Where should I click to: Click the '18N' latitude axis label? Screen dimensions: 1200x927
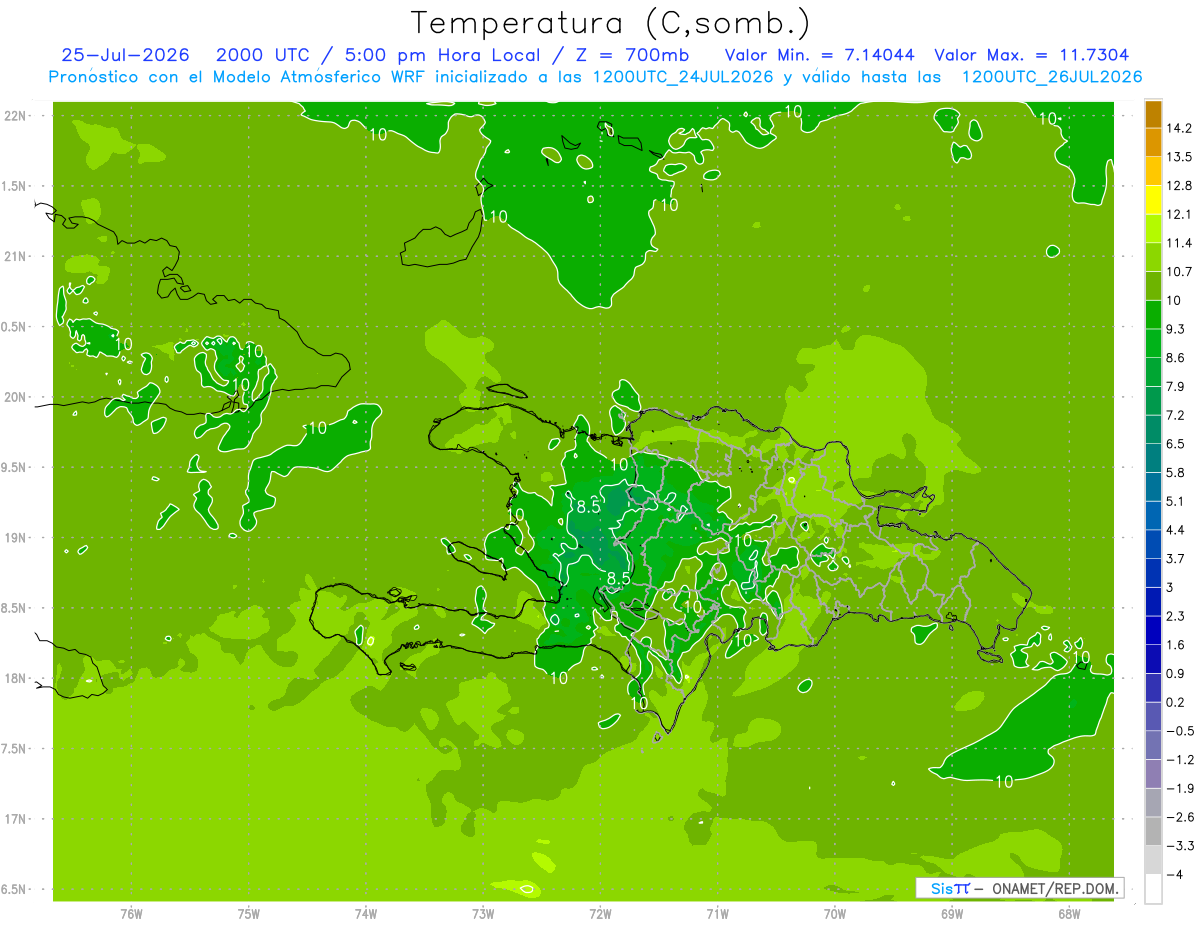click(17, 679)
